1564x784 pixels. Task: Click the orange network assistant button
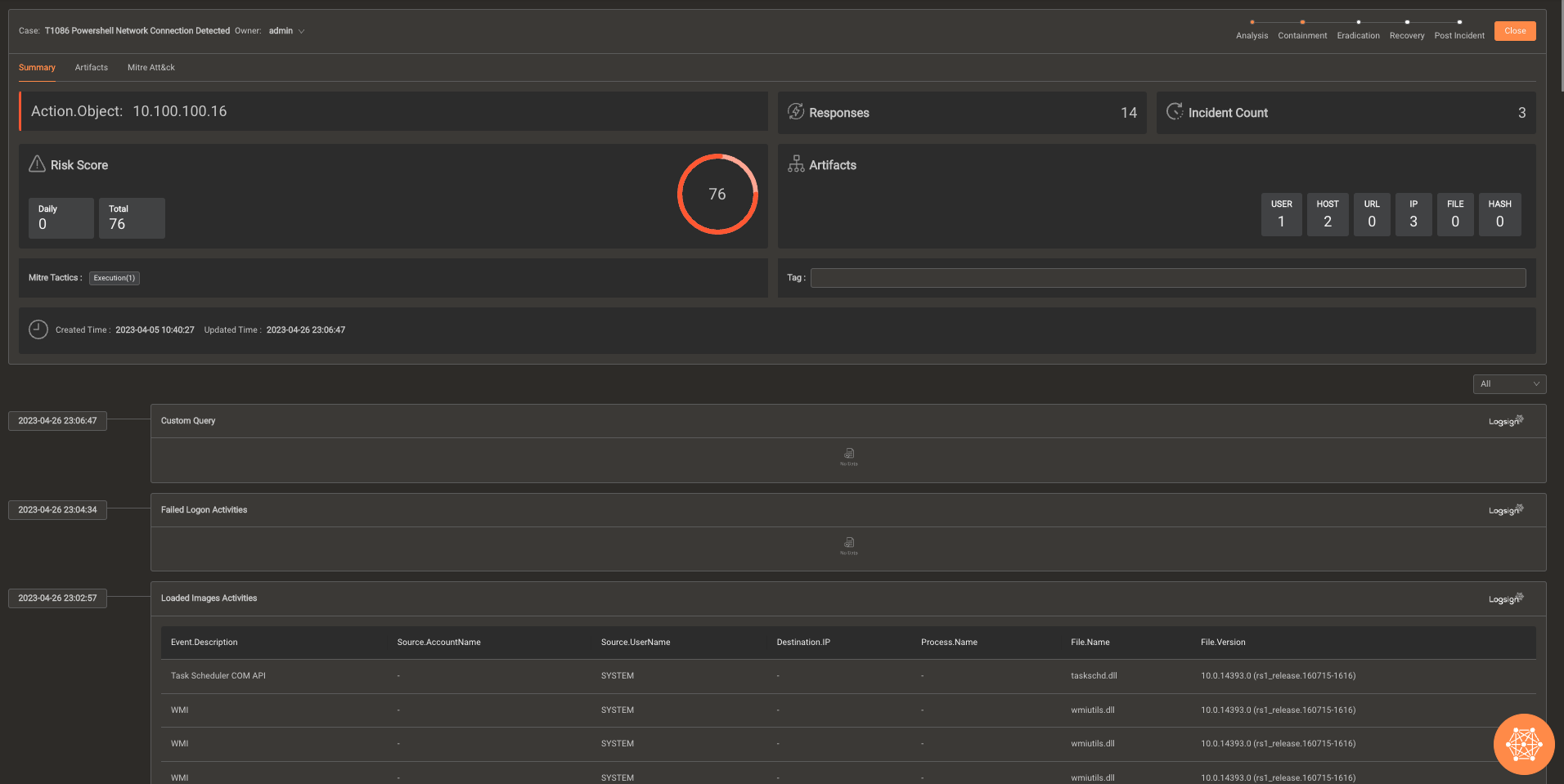[1524, 744]
